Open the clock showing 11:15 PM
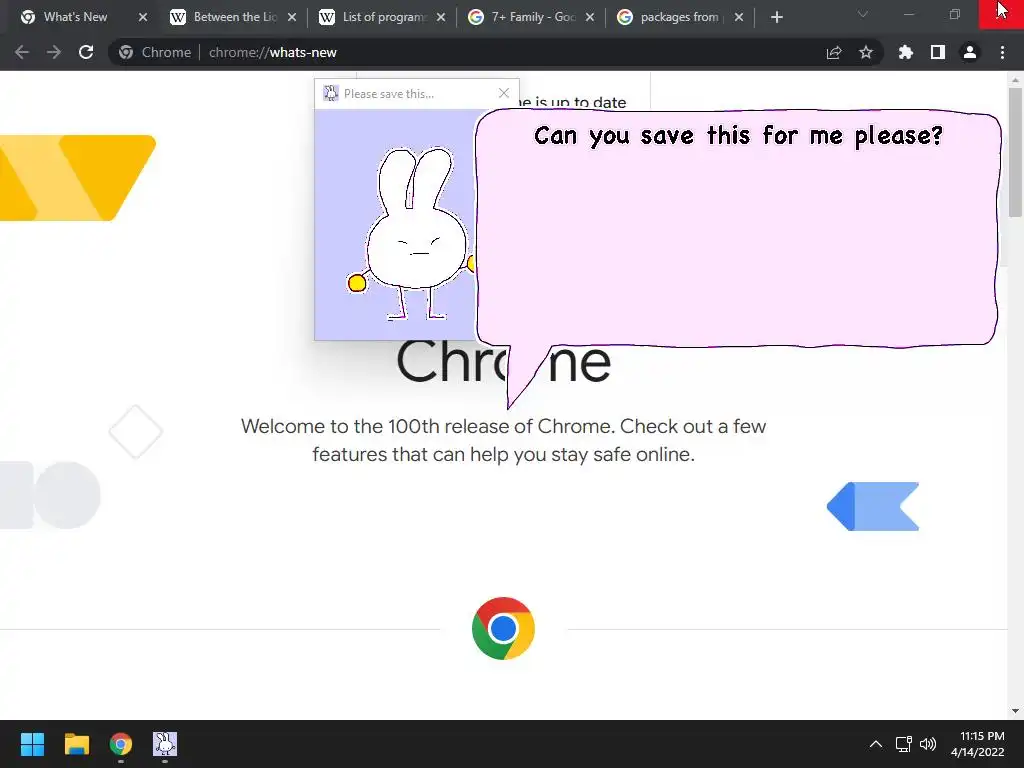The height and width of the screenshot is (768, 1024). point(978,744)
